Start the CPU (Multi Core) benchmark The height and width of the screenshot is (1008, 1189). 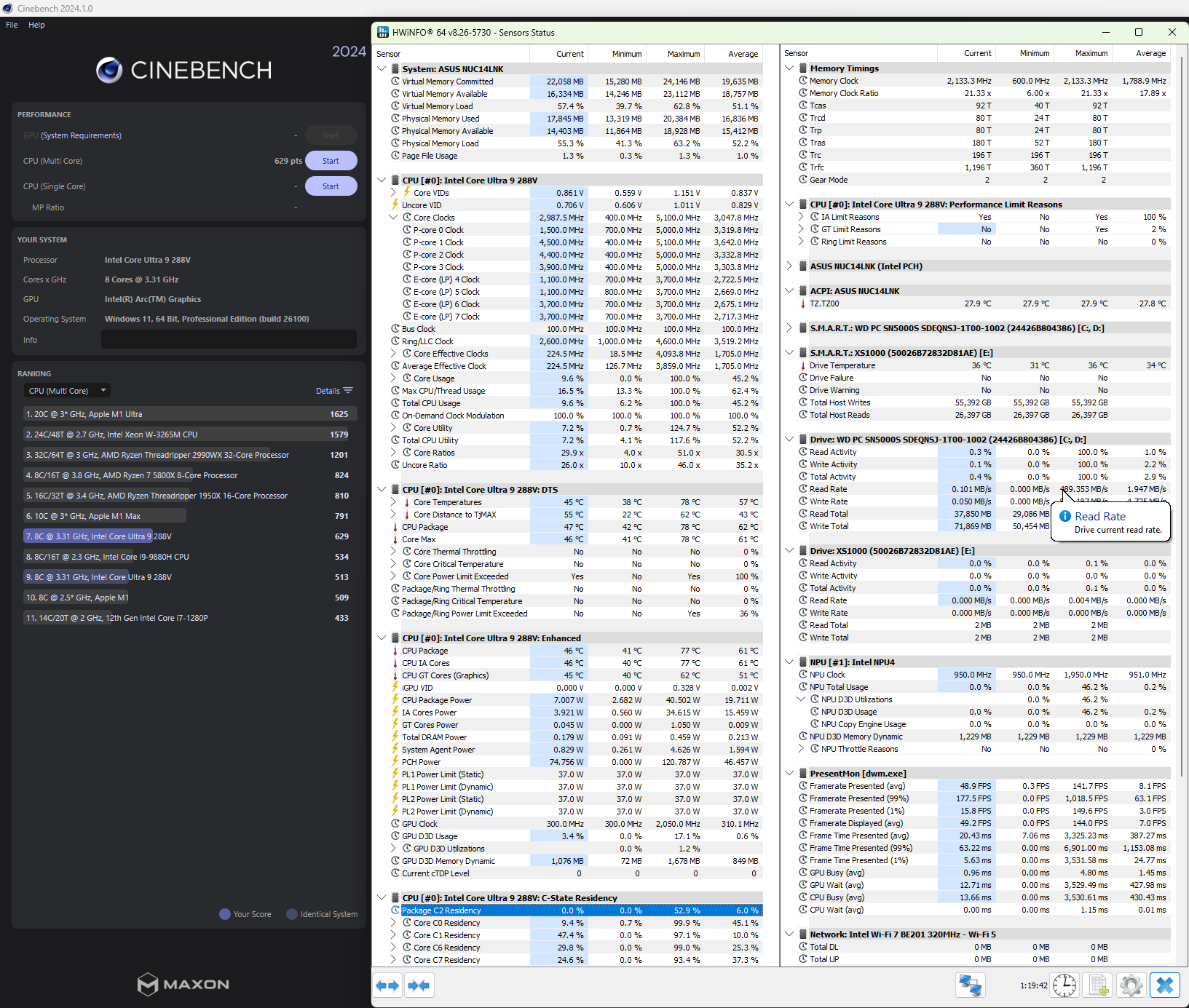pyautogui.click(x=331, y=161)
